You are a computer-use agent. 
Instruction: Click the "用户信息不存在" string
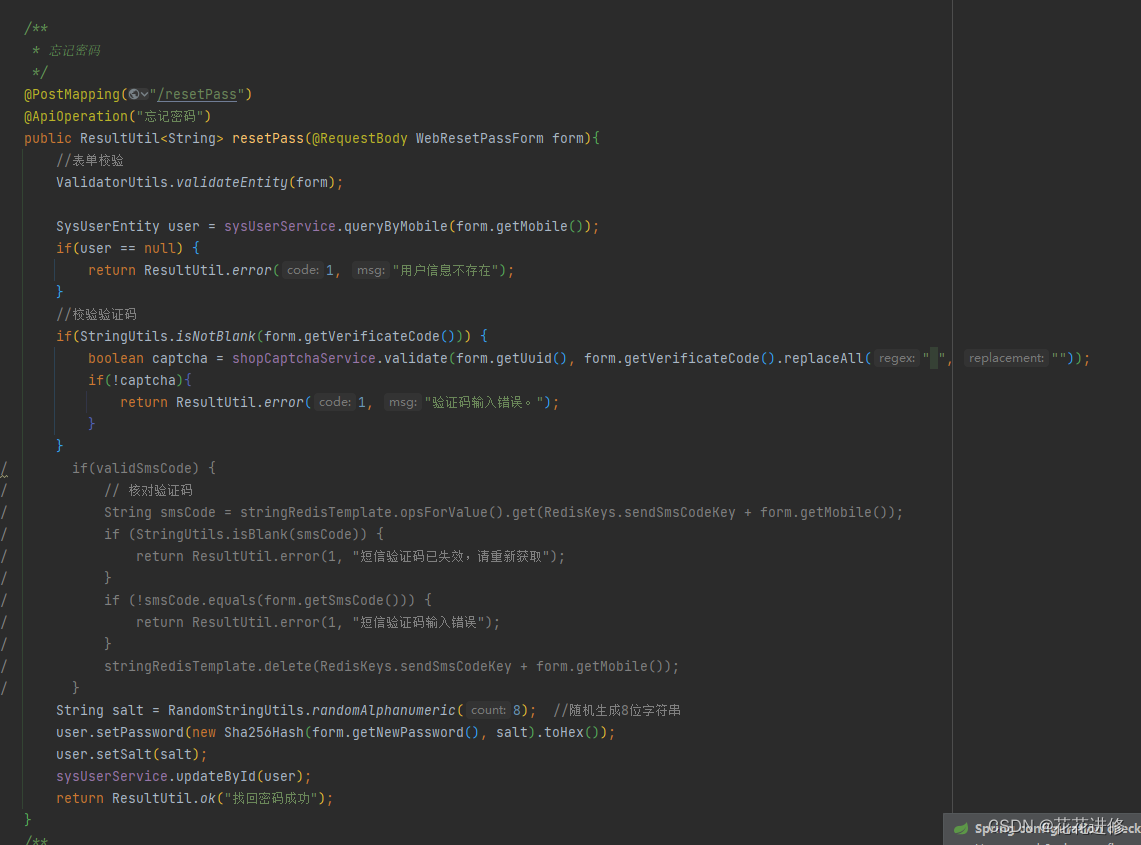point(445,271)
